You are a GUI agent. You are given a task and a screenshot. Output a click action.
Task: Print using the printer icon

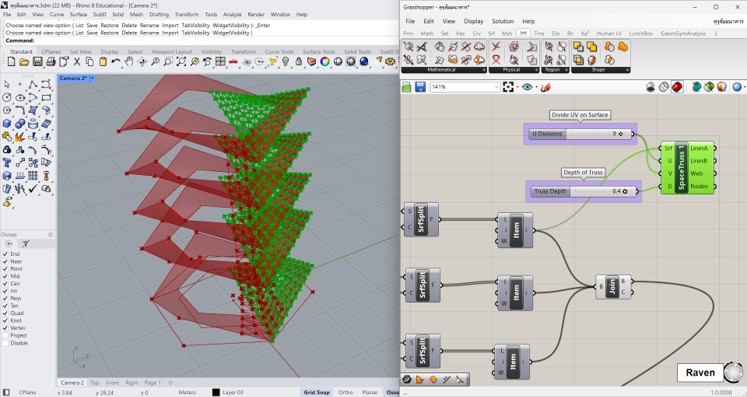50,62
